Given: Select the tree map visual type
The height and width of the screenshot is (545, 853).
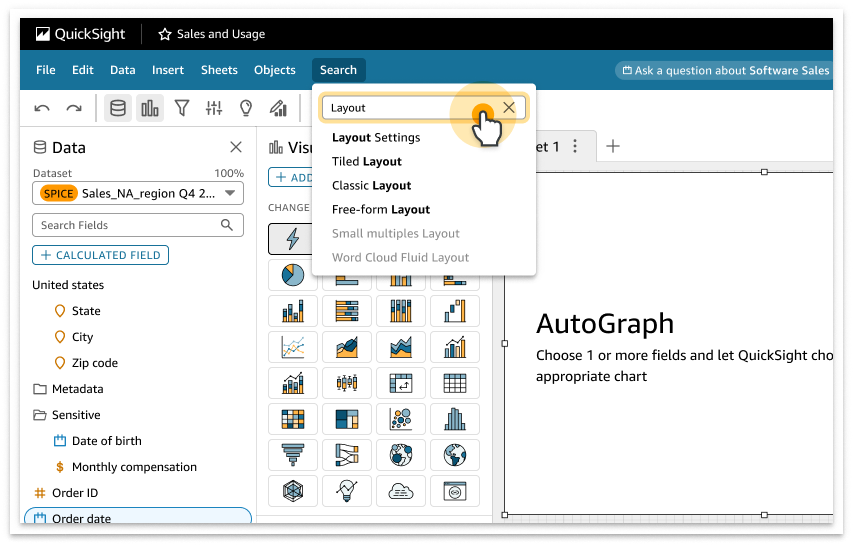Looking at the screenshot, I should click(x=347, y=419).
